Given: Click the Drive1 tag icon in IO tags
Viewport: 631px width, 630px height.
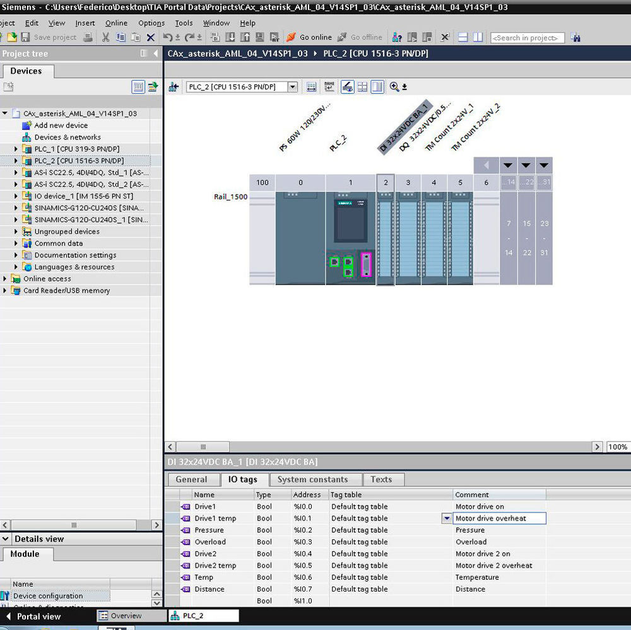Looking at the screenshot, I should (x=185, y=507).
